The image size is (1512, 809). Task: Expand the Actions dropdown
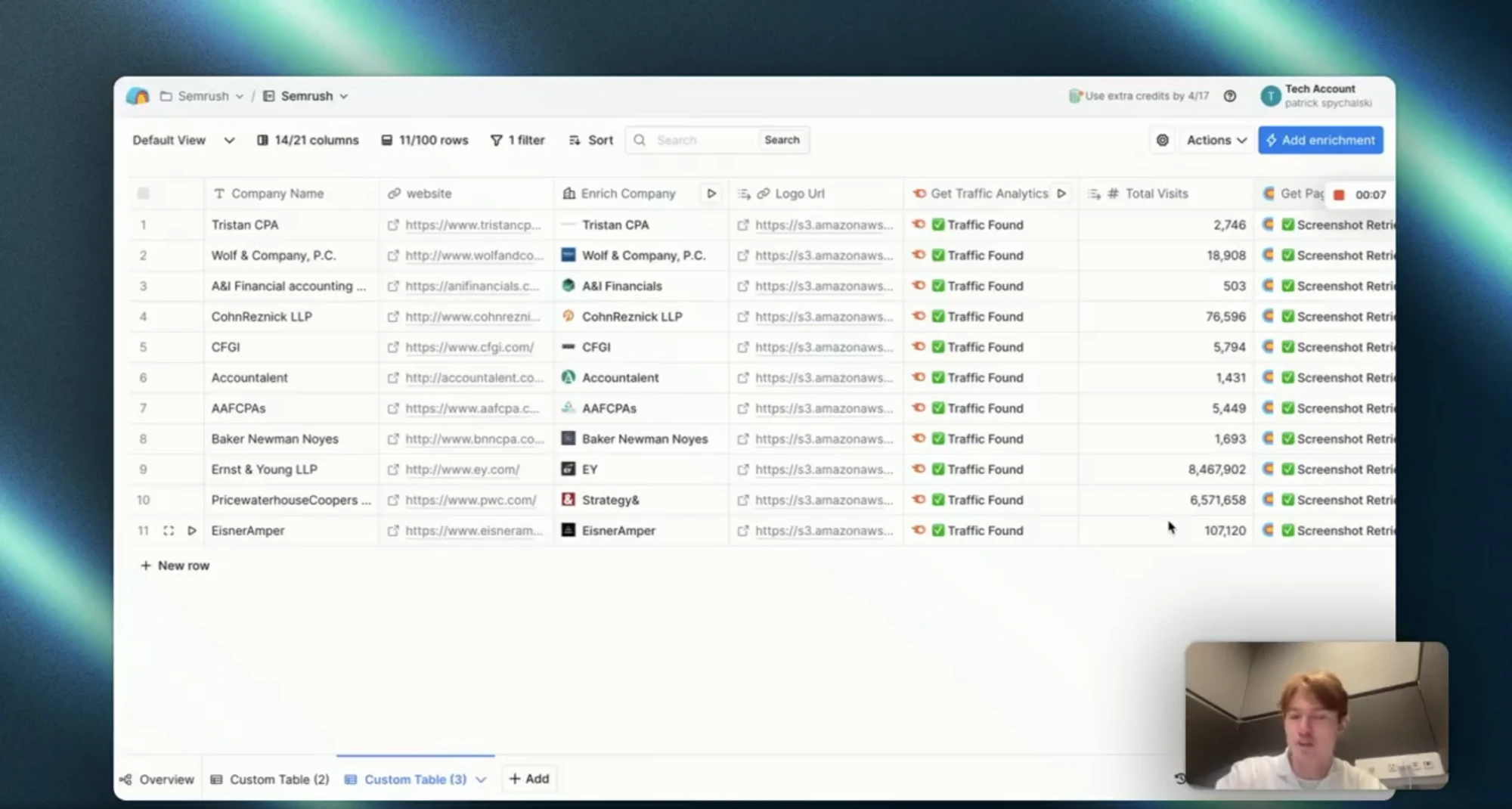point(1216,140)
